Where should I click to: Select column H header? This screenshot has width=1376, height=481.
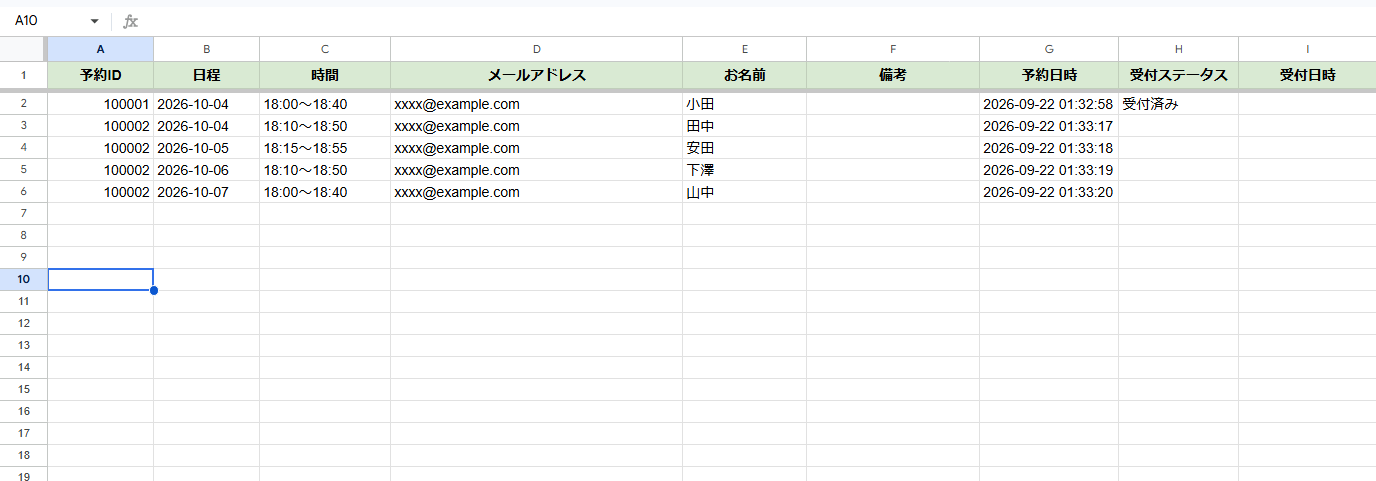[1178, 49]
